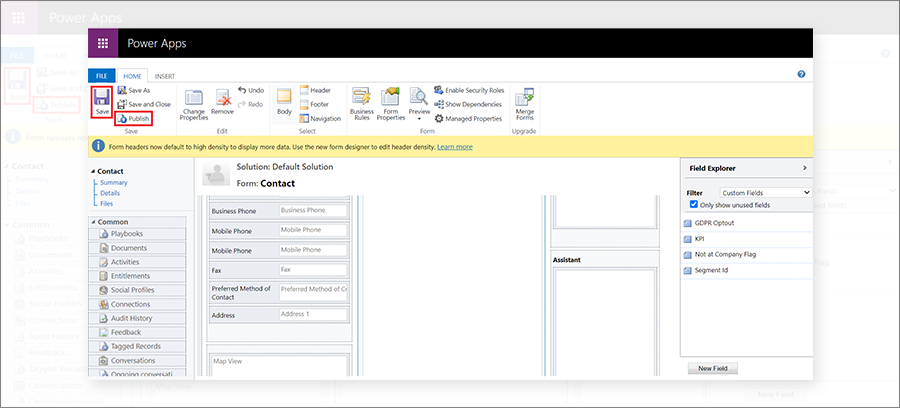Collapse the Field Explorer panel arrow
Viewport: 900px width, 408px height.
pyautogui.click(x=804, y=168)
